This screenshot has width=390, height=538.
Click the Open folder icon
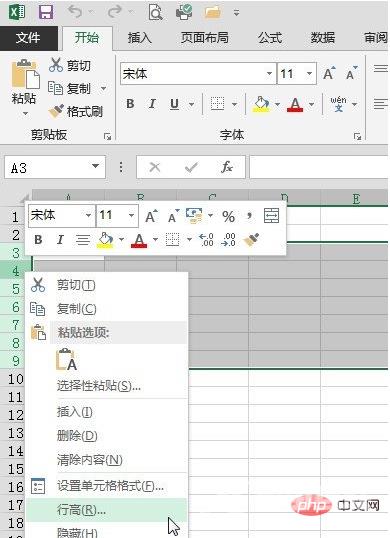click(x=213, y=12)
